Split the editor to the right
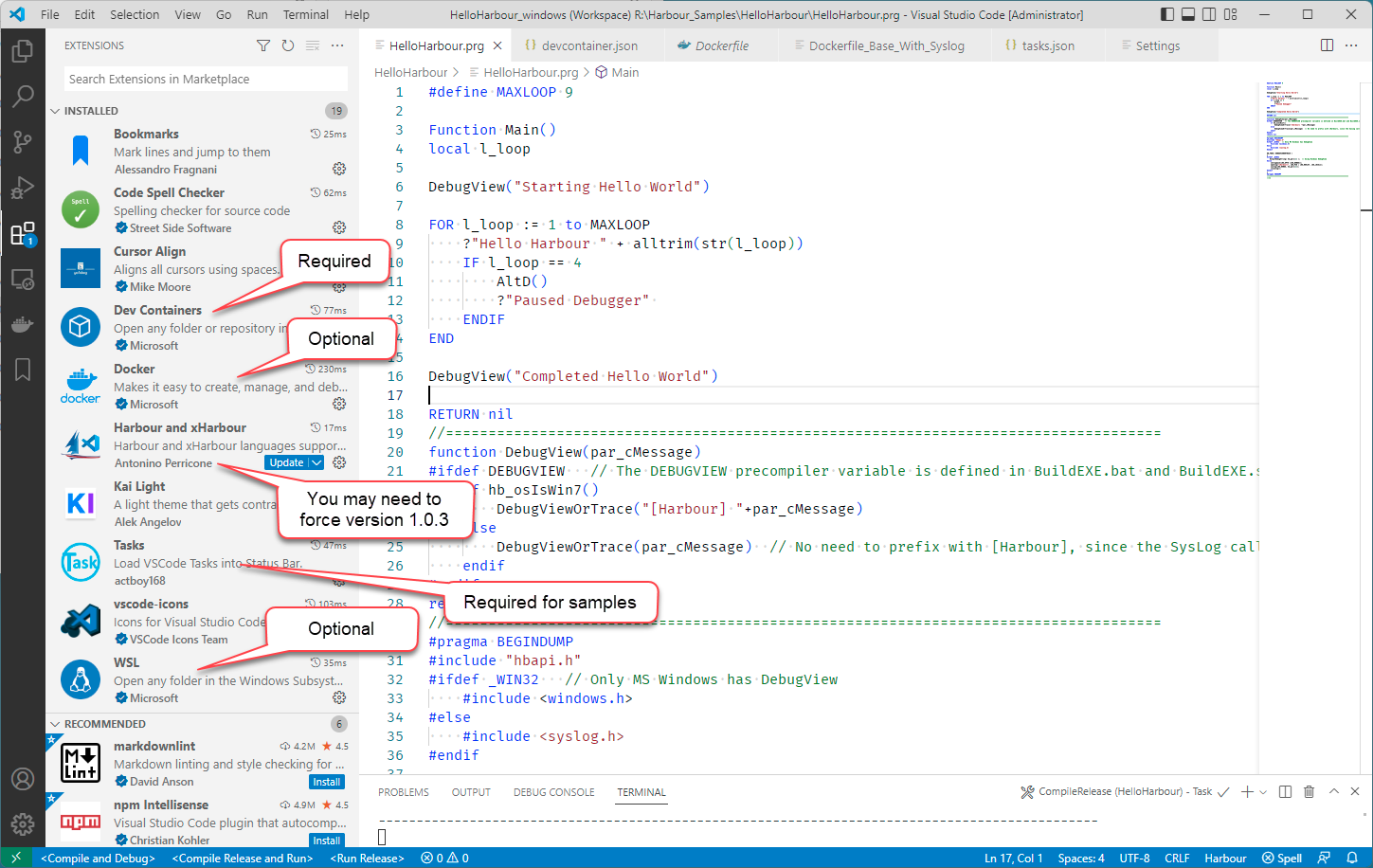Image resolution: width=1373 pixels, height=868 pixels. [1327, 45]
